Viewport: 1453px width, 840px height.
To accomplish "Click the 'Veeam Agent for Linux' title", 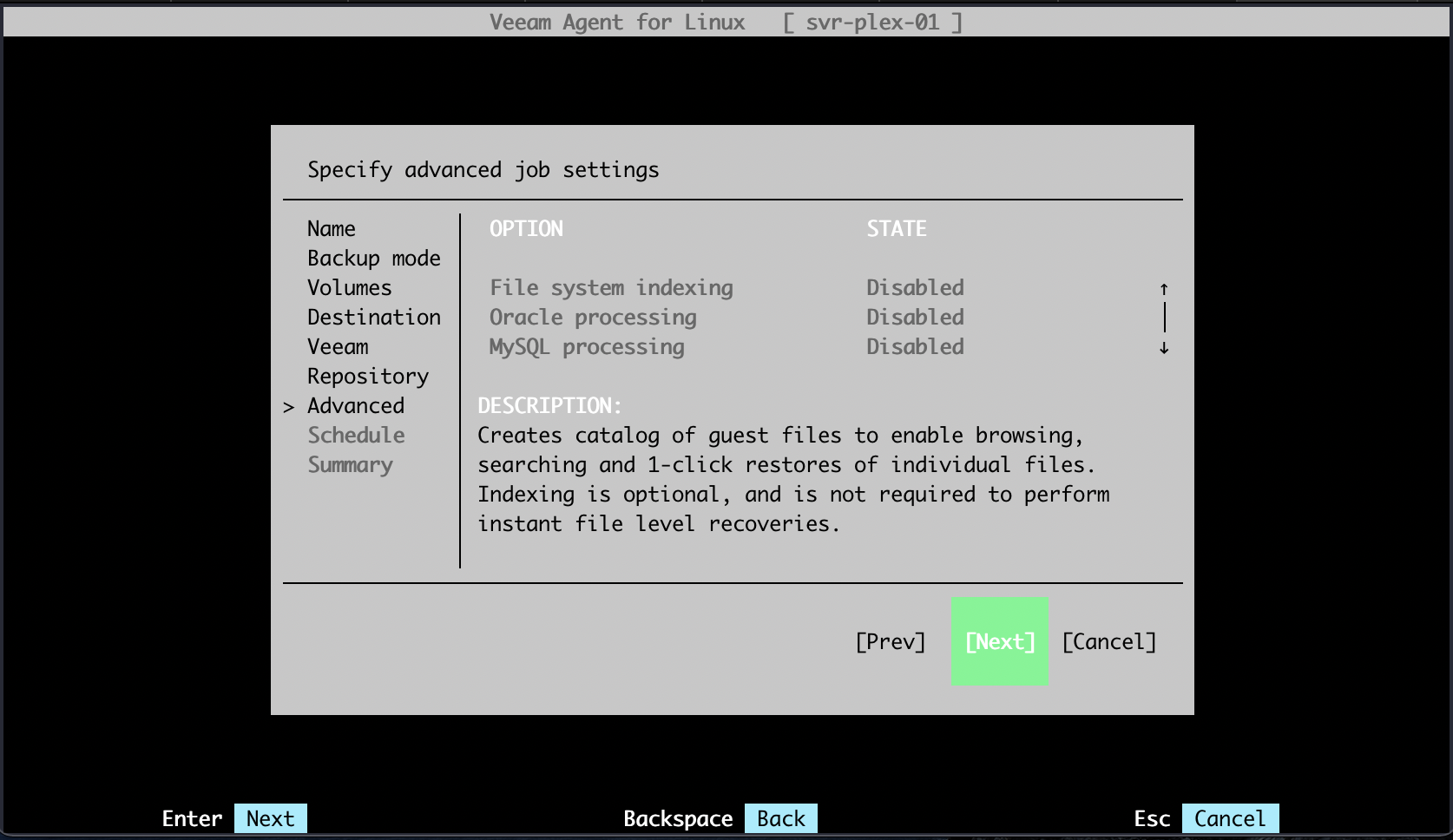I will [x=617, y=22].
